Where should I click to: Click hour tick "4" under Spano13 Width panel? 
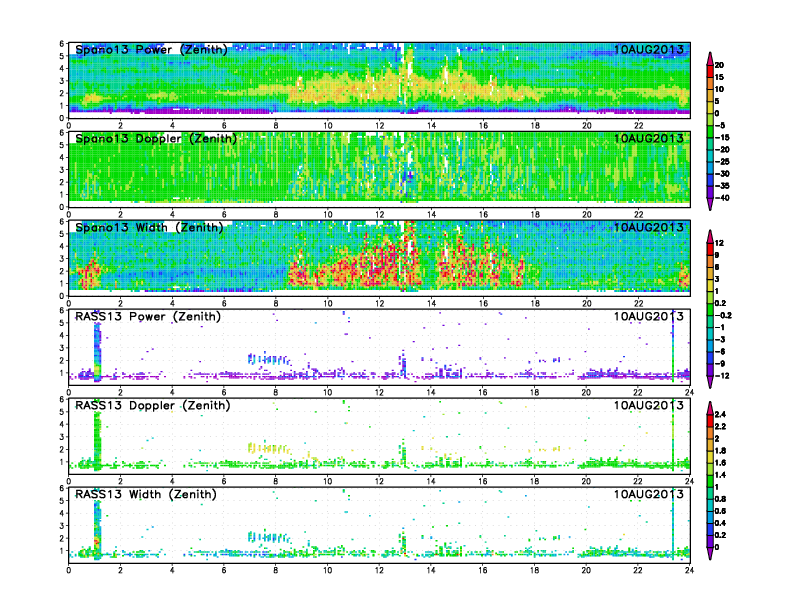click(172, 303)
